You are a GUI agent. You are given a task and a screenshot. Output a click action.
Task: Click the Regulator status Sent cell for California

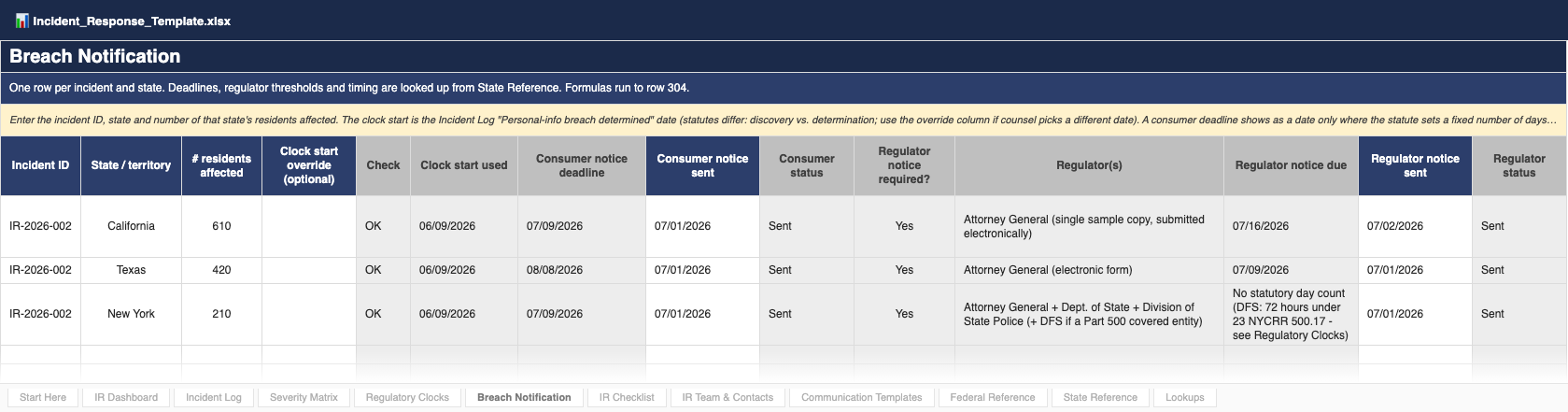pos(1519,226)
